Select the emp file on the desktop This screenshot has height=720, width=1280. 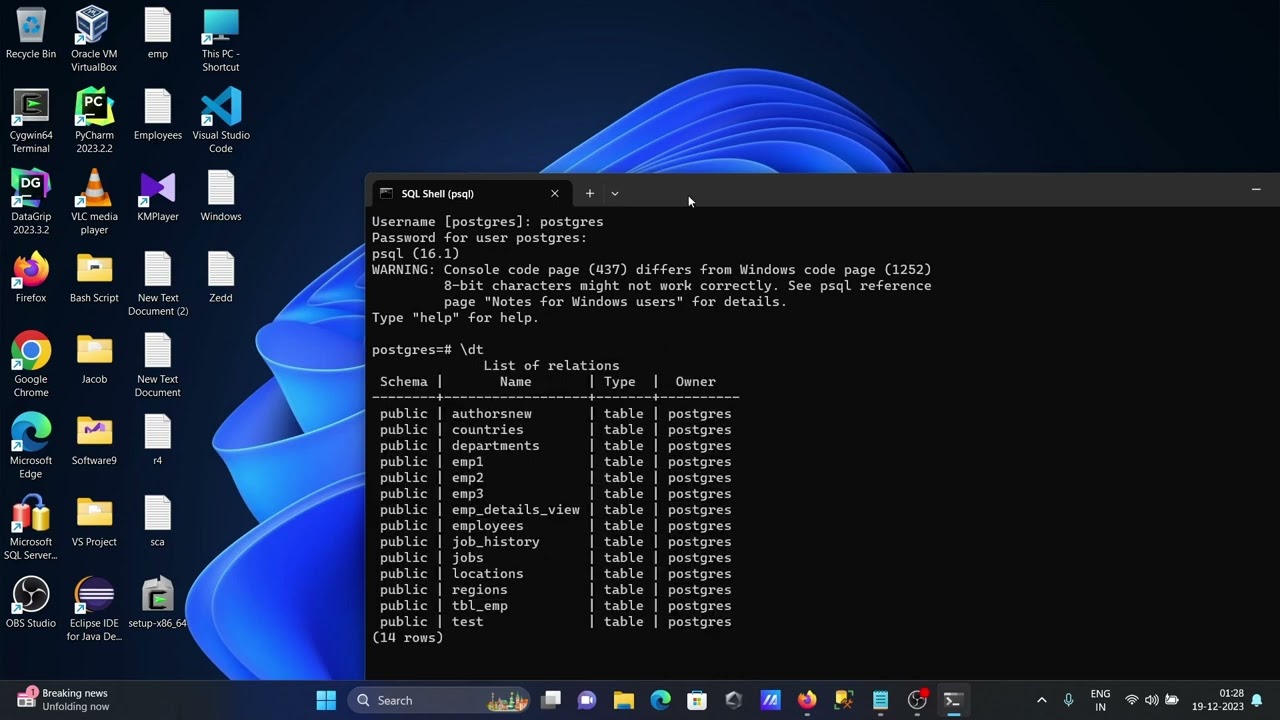(x=158, y=34)
